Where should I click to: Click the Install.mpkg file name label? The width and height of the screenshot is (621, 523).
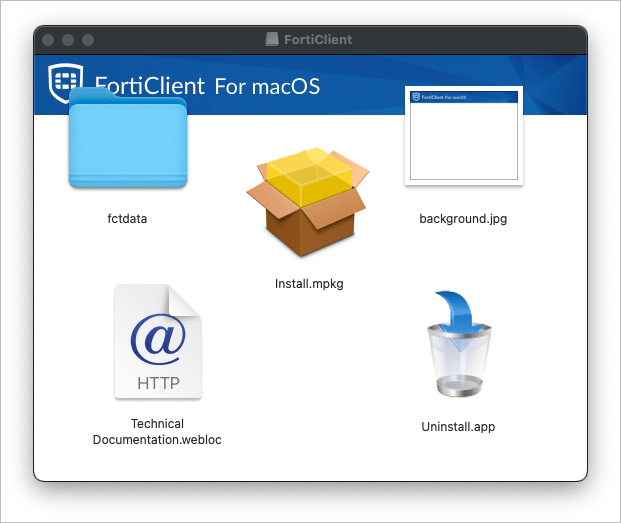coord(309,284)
